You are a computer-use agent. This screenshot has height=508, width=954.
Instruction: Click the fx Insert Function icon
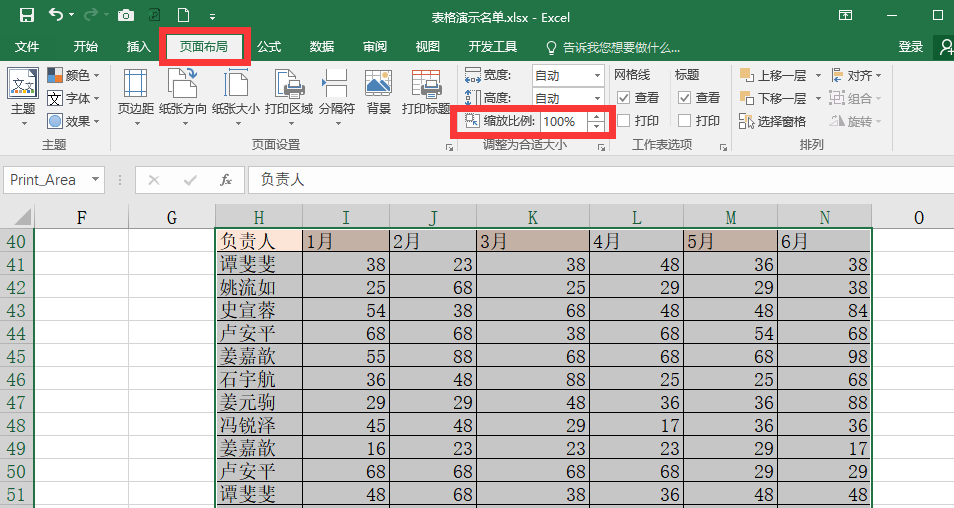coord(226,179)
